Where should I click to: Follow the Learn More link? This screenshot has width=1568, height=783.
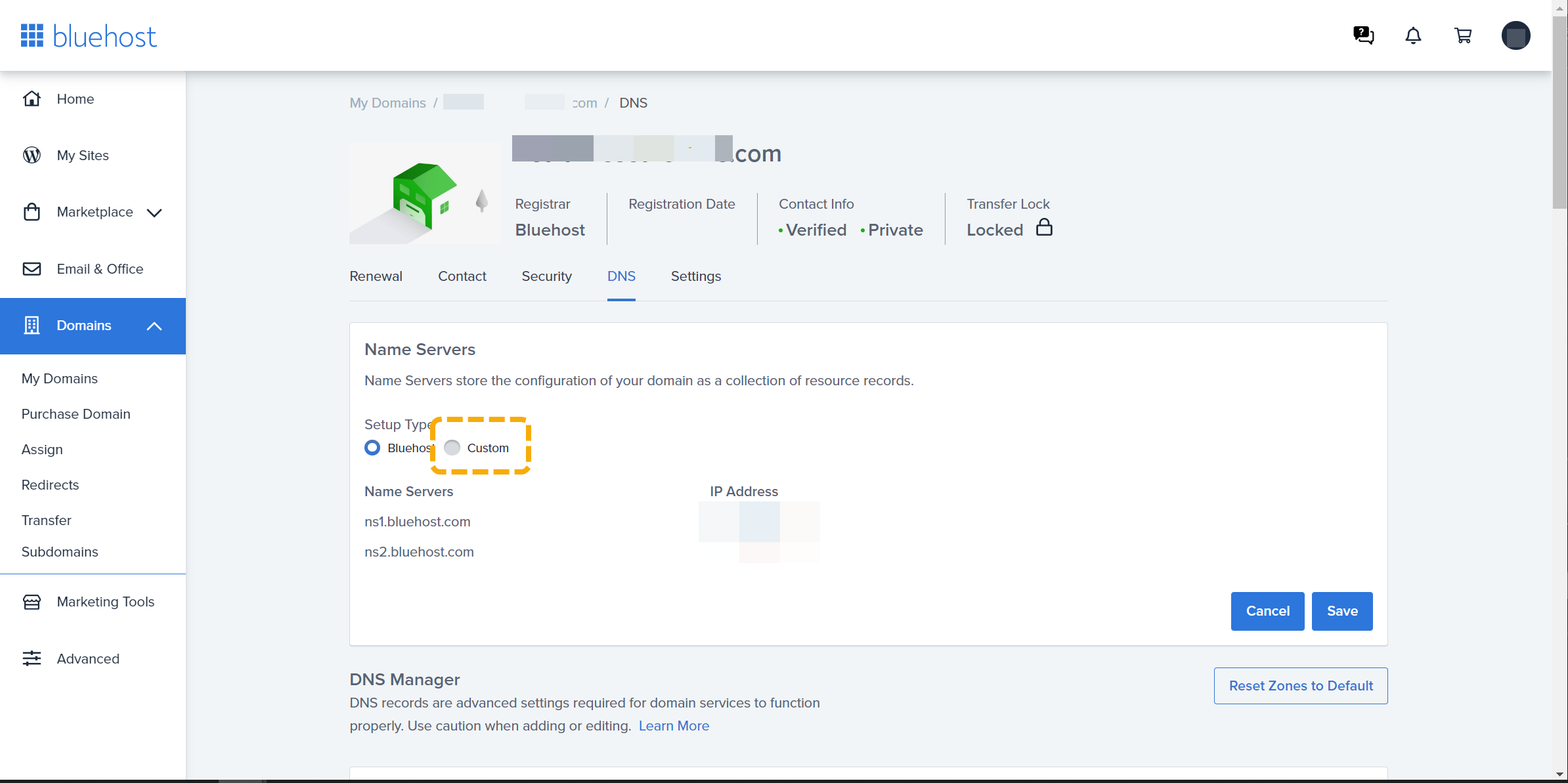click(x=674, y=726)
